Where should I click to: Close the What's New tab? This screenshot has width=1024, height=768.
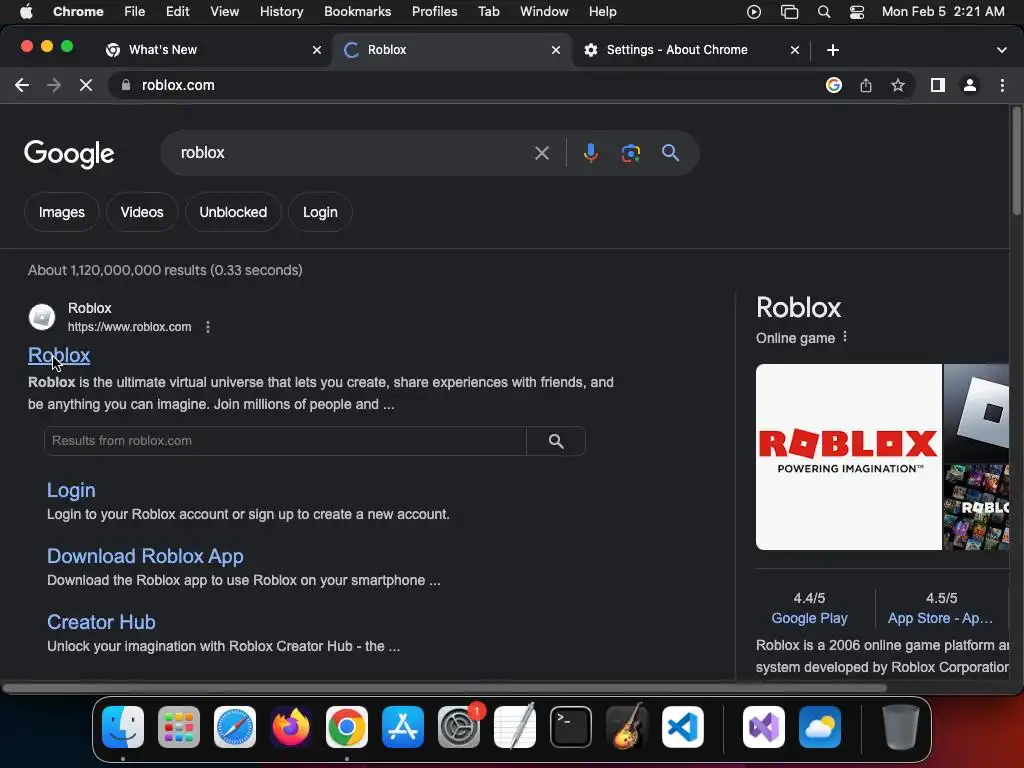[317, 50]
